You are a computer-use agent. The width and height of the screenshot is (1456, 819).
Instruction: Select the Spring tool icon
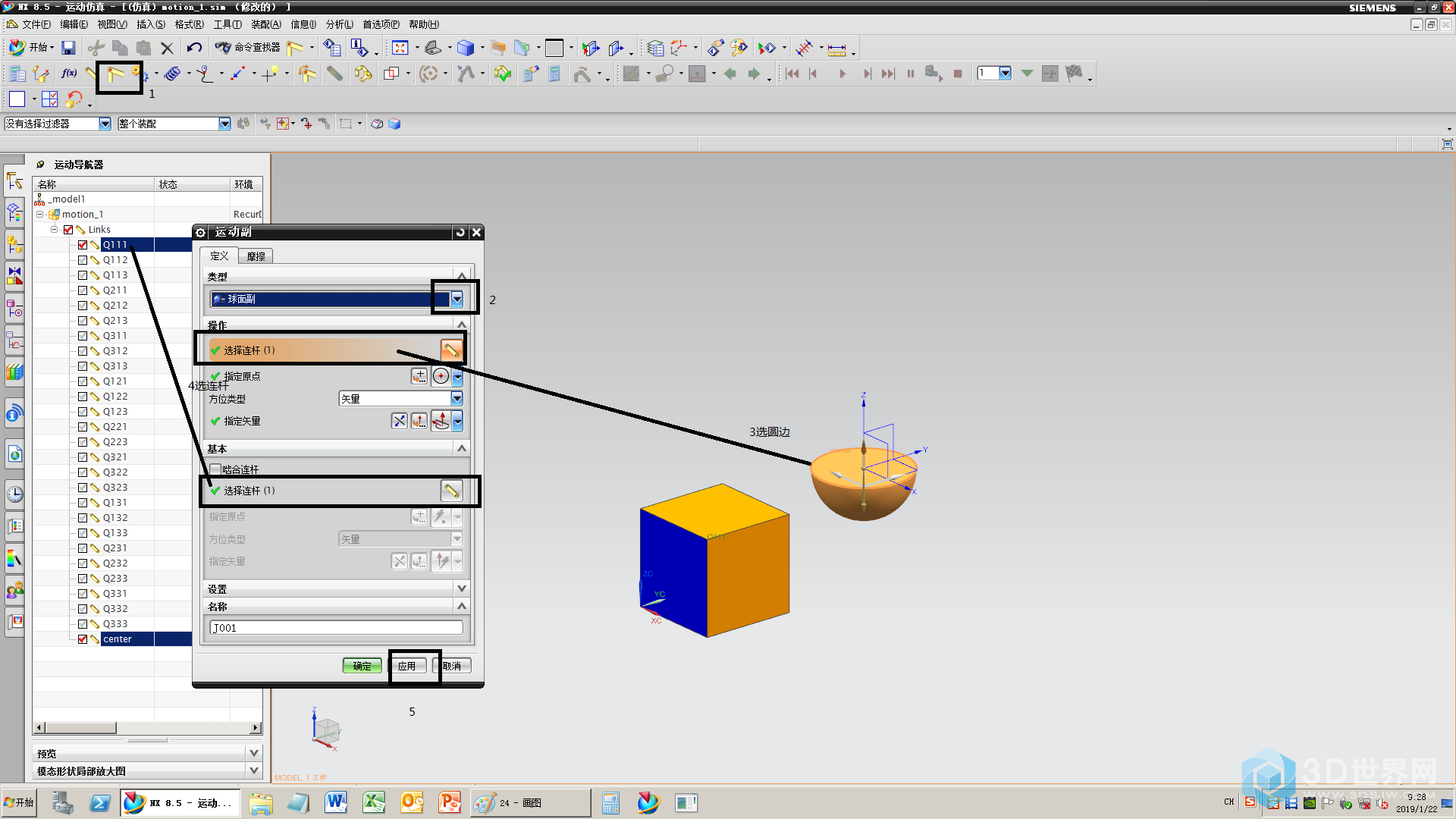173,74
